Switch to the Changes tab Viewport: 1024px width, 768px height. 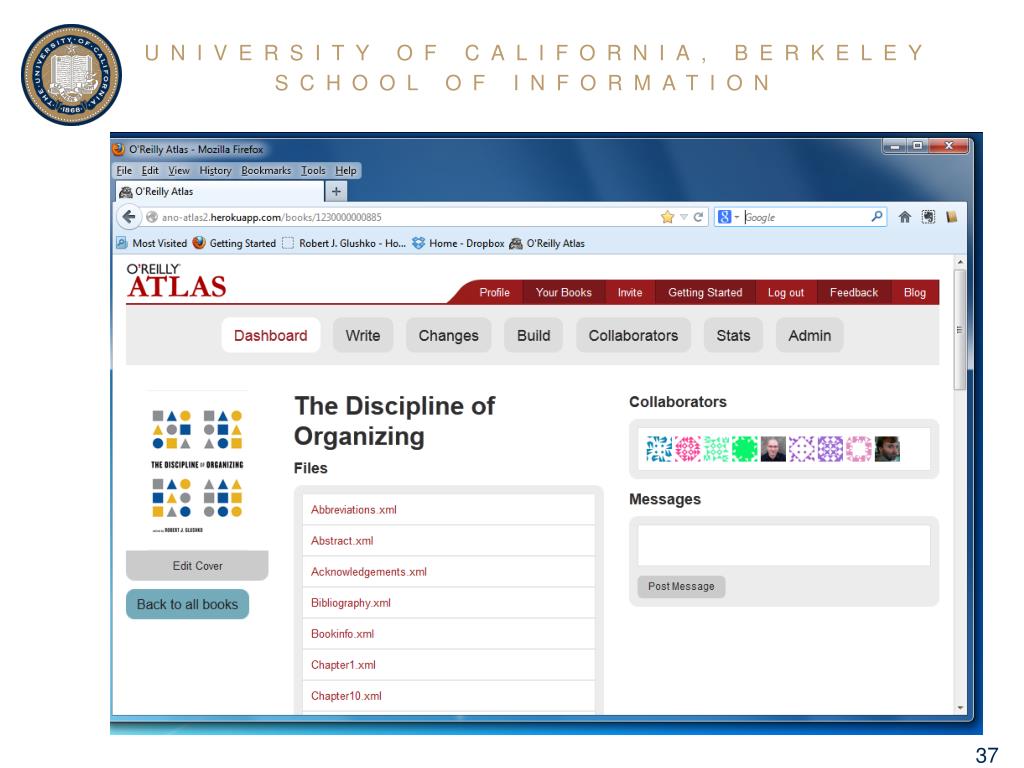pyautogui.click(x=449, y=335)
